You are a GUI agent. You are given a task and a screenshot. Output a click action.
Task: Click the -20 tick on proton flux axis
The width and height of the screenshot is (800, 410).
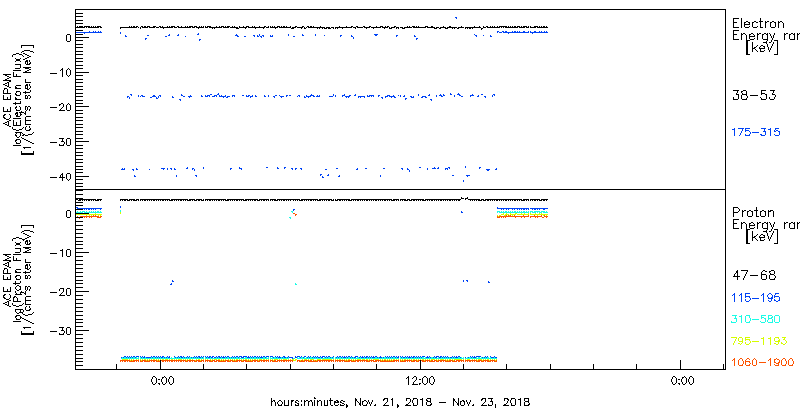pos(61,292)
